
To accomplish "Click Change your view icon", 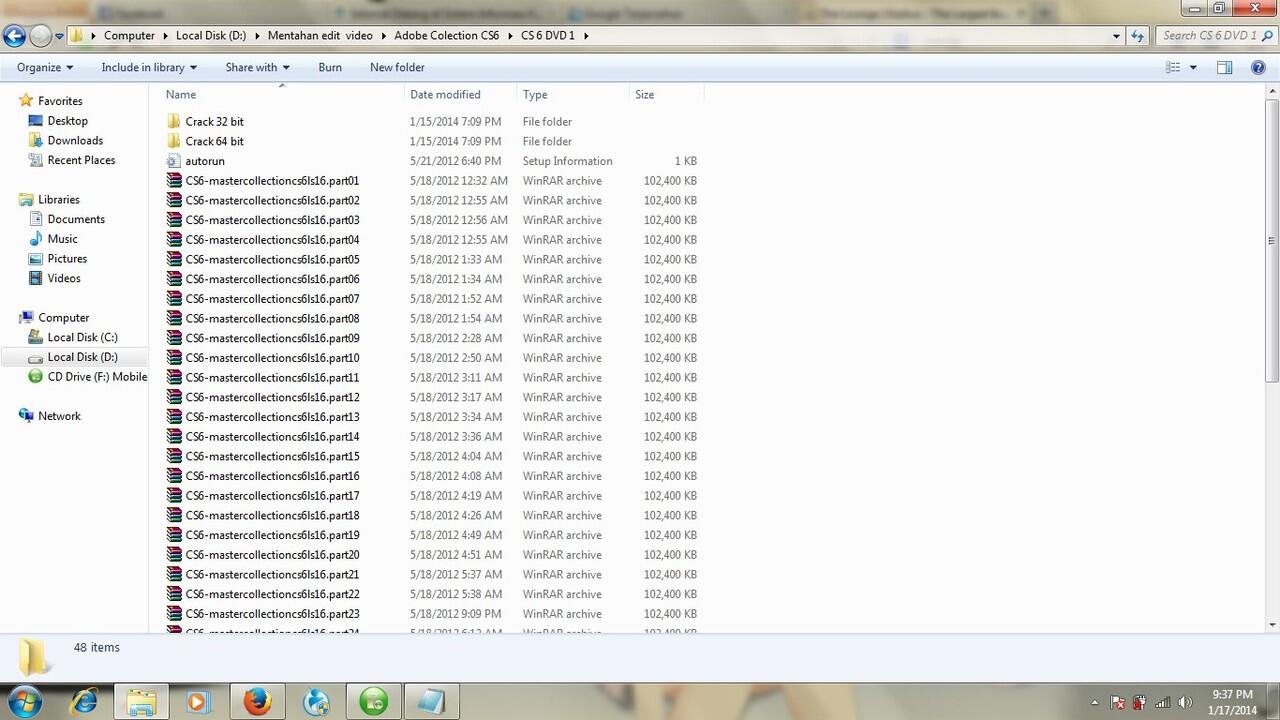I will (x=1174, y=67).
